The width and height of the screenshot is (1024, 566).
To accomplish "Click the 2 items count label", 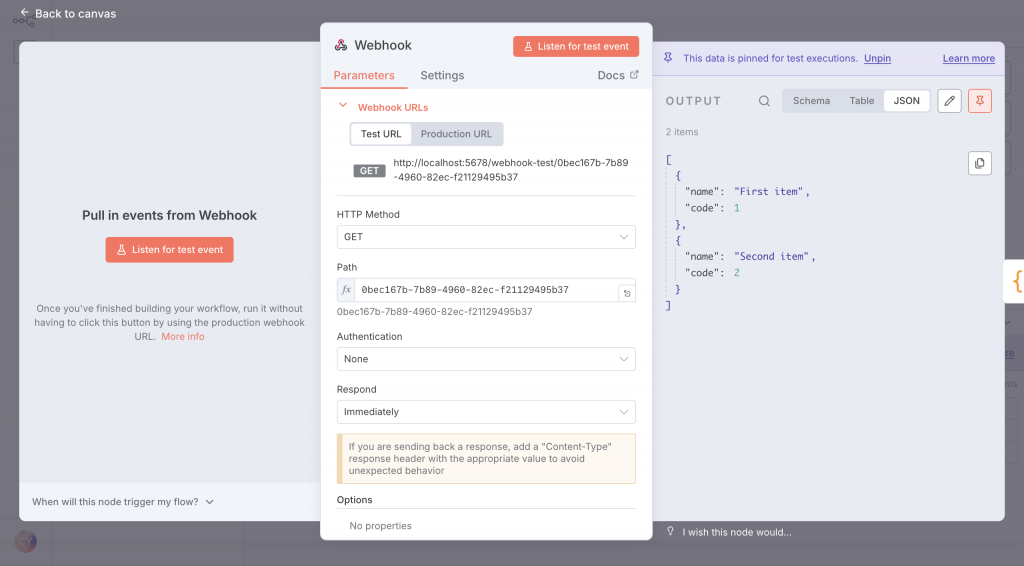I will click(x=682, y=132).
